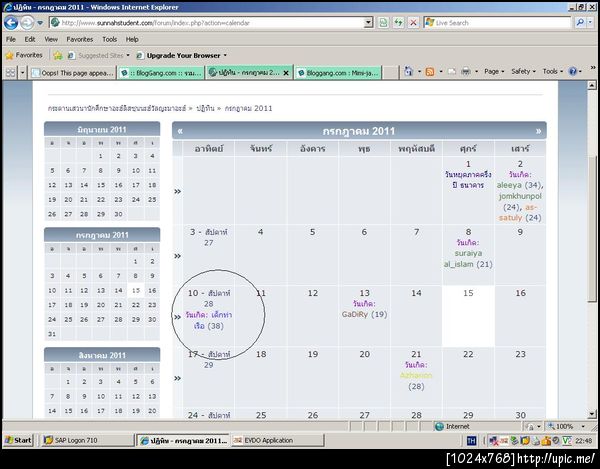Click birthday user GaDiRy on July 13
This screenshot has height=469, width=600.
pyautogui.click(x=355, y=314)
